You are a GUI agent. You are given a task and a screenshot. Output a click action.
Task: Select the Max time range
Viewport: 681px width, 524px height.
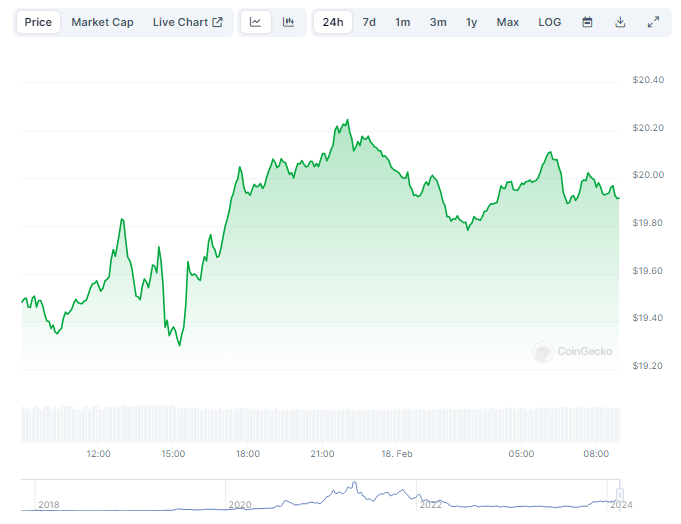click(508, 22)
